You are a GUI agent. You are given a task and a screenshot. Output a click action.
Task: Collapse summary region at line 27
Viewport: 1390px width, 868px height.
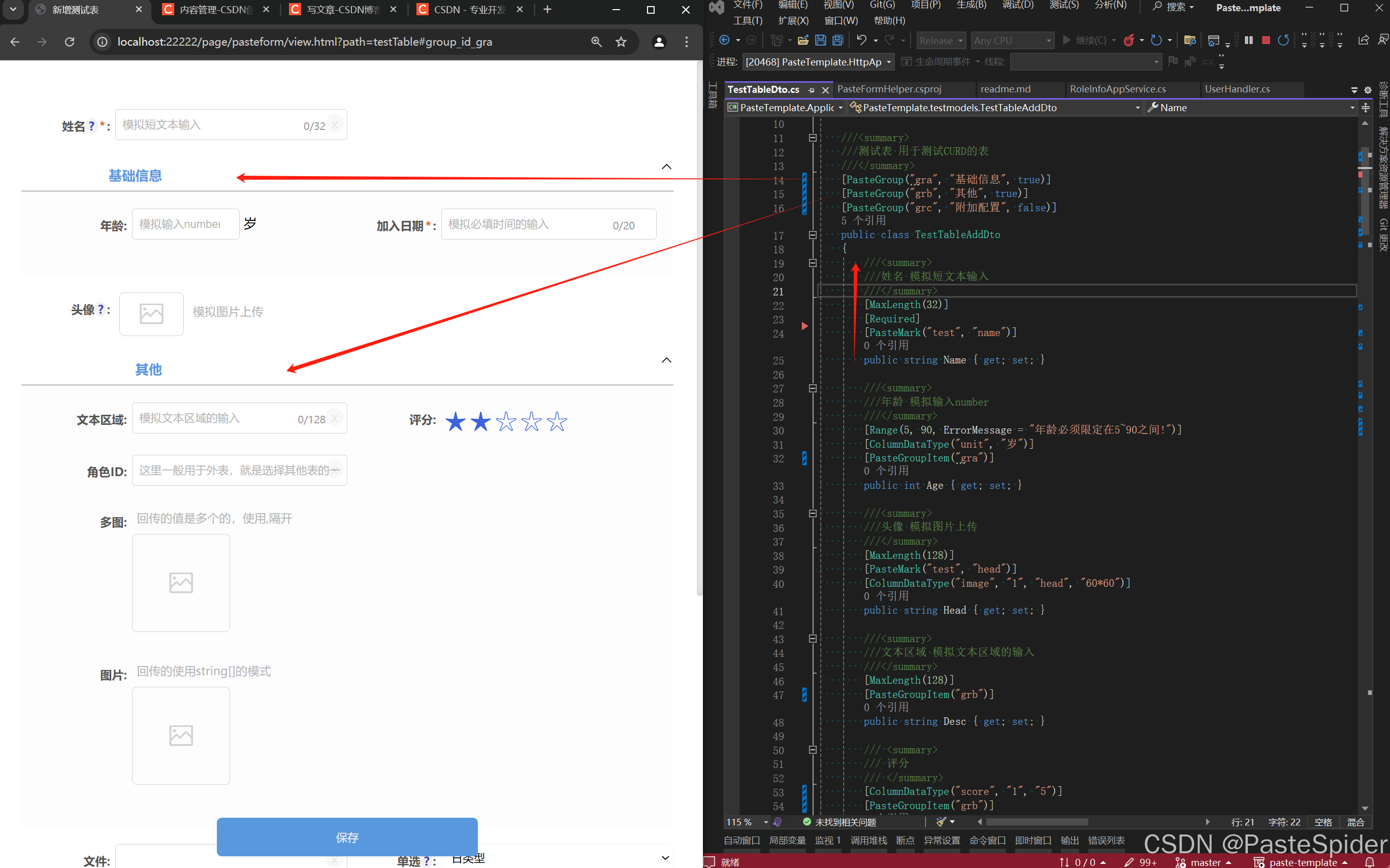(812, 389)
